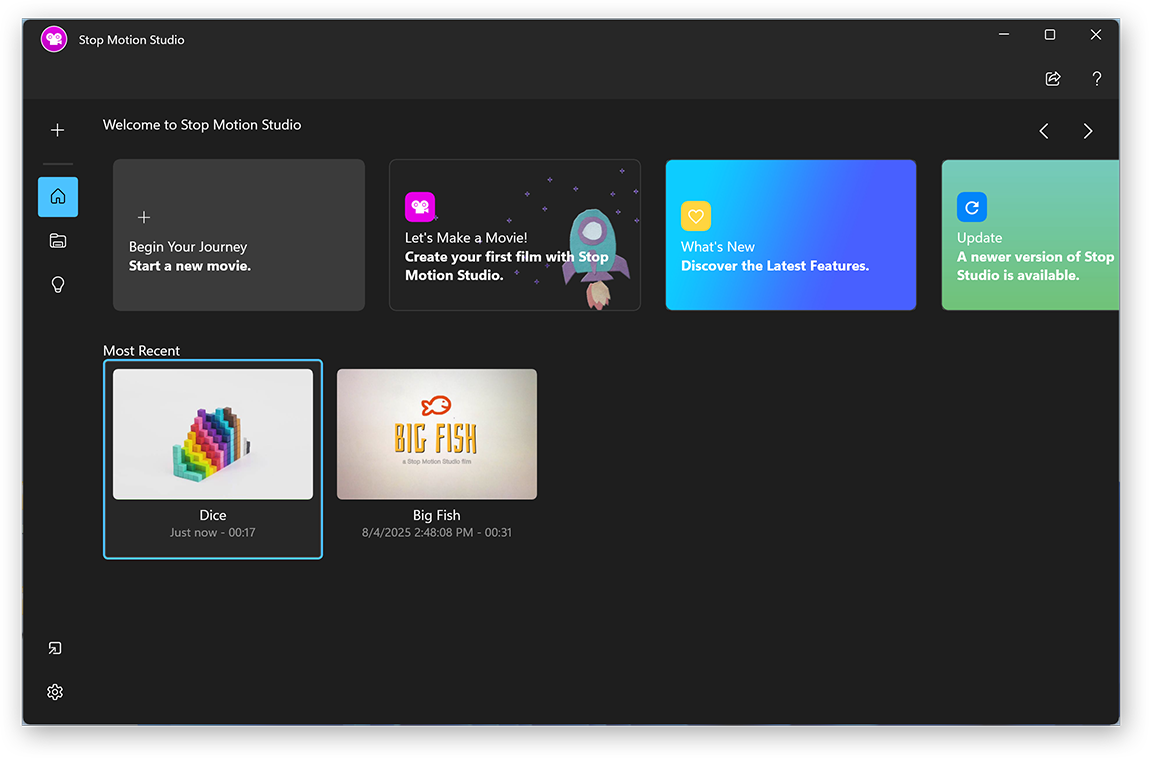Open the lightbulb tips icon
The image size is (1149, 758).
pos(57,285)
